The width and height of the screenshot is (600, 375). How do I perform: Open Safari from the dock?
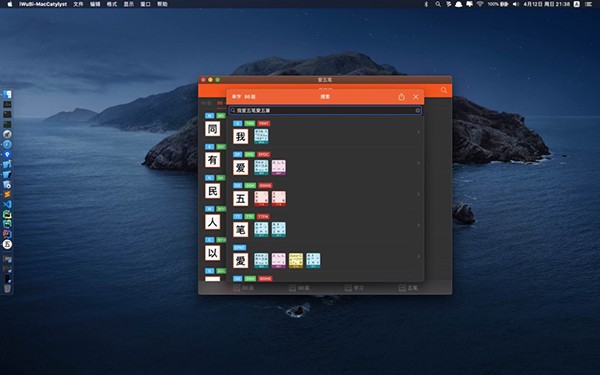[x=7, y=144]
